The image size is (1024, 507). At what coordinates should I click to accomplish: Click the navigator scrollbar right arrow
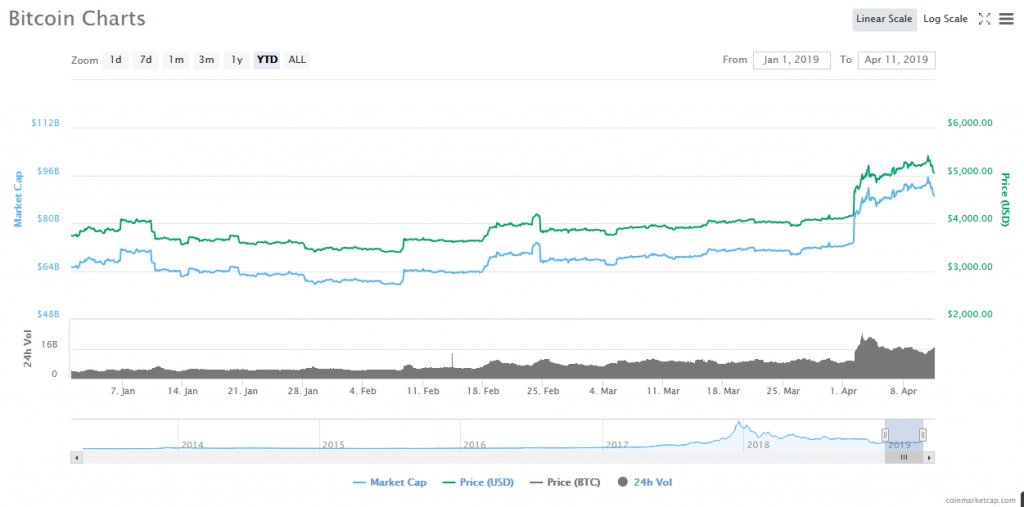click(929, 458)
